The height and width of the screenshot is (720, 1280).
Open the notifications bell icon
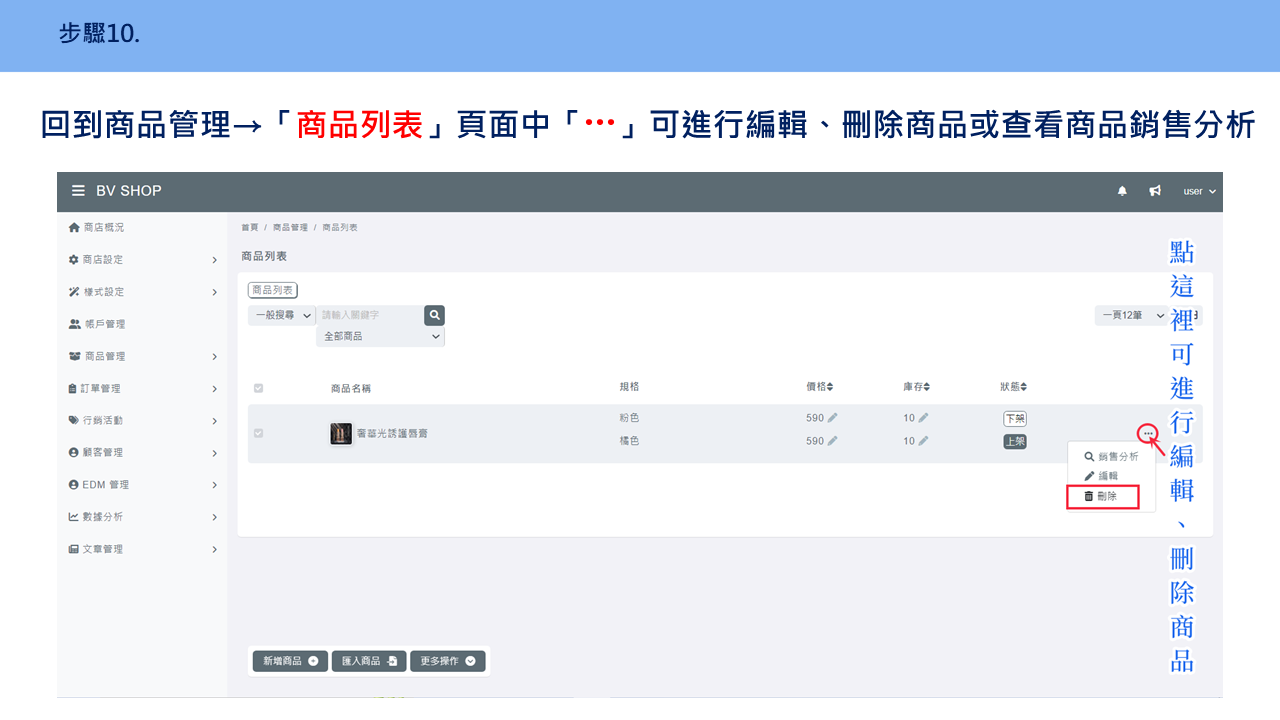(1122, 191)
